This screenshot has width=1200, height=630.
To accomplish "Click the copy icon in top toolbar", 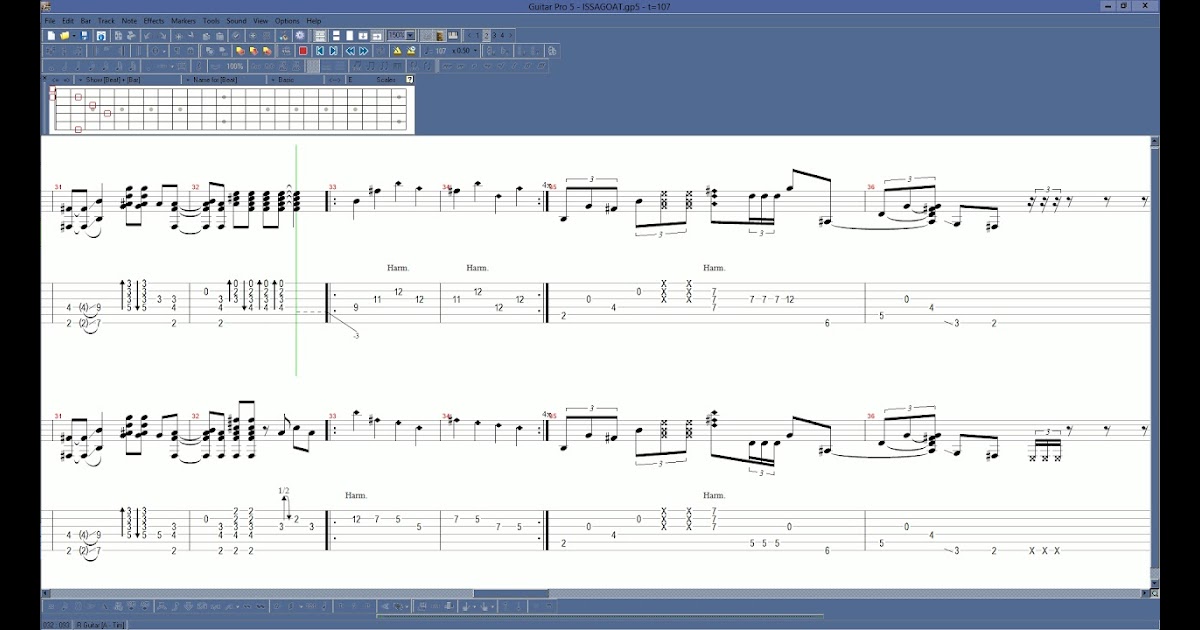I will pos(205,36).
